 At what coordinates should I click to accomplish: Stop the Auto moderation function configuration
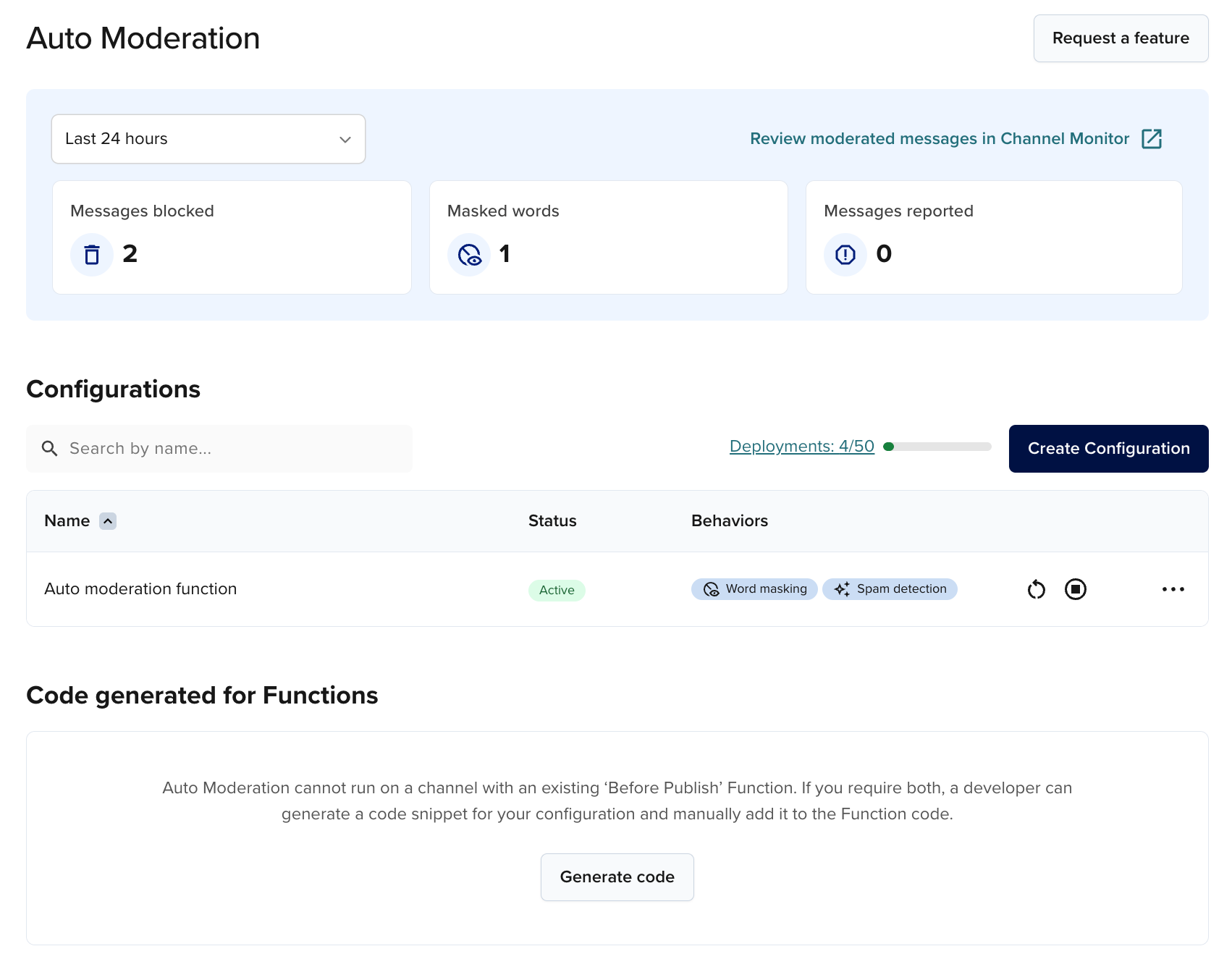pyautogui.click(x=1076, y=589)
